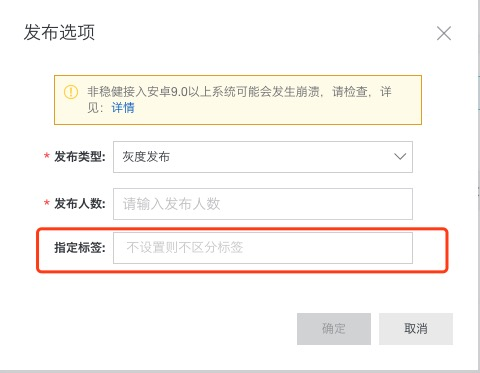Click red required asterisk beside 发布人数
The width and height of the screenshot is (480, 373).
click(x=47, y=203)
